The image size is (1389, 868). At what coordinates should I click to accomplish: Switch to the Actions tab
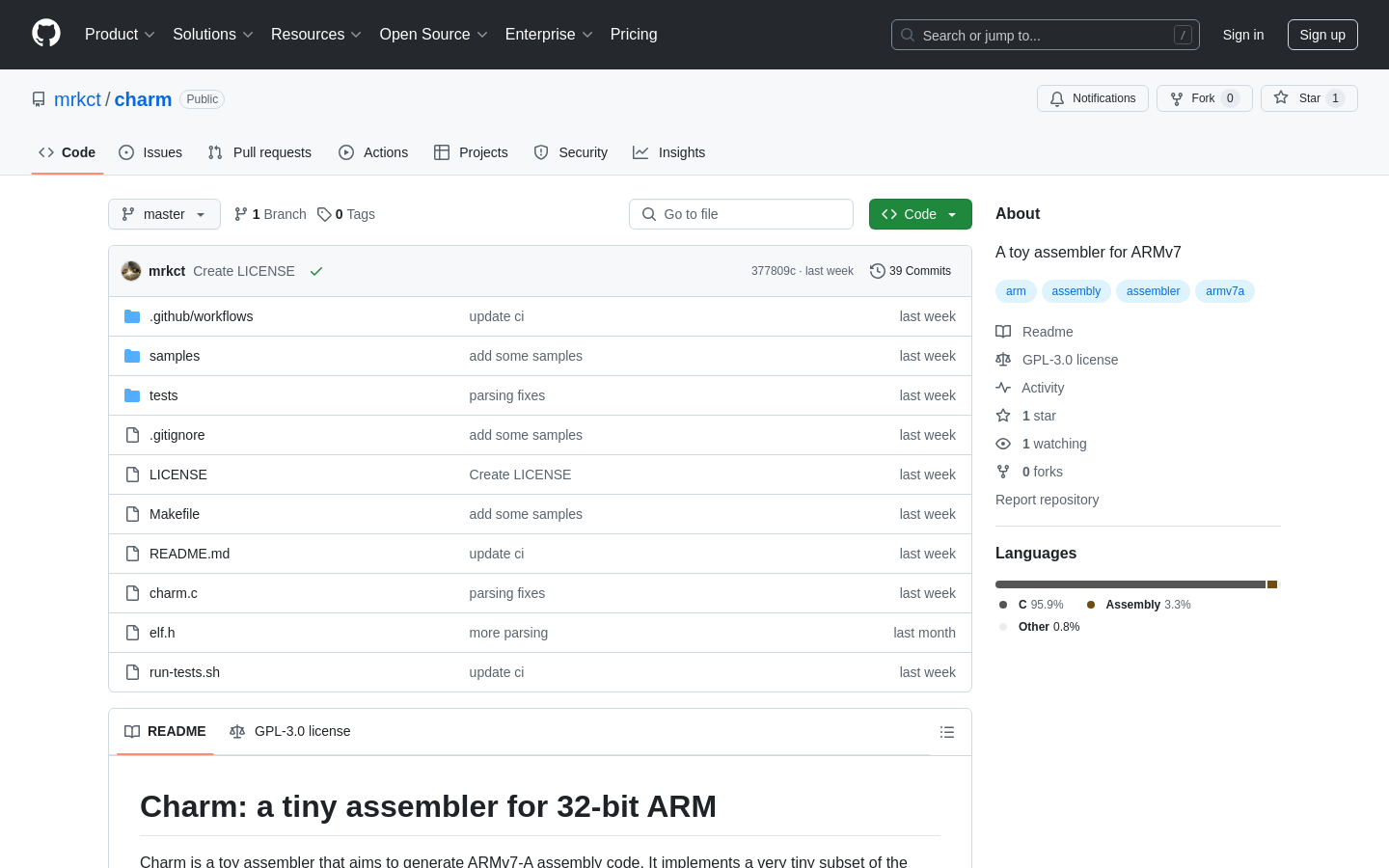[x=373, y=152]
